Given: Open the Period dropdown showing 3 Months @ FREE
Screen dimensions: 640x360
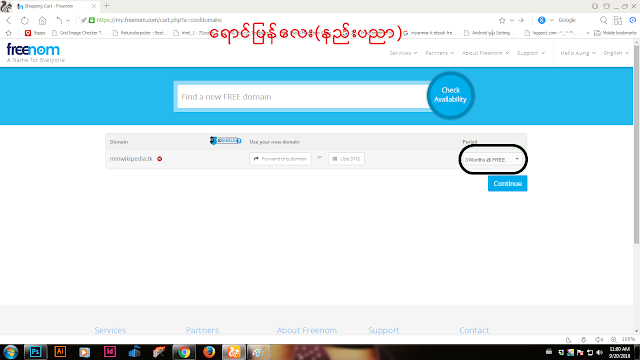Looking at the screenshot, I should 493,159.
